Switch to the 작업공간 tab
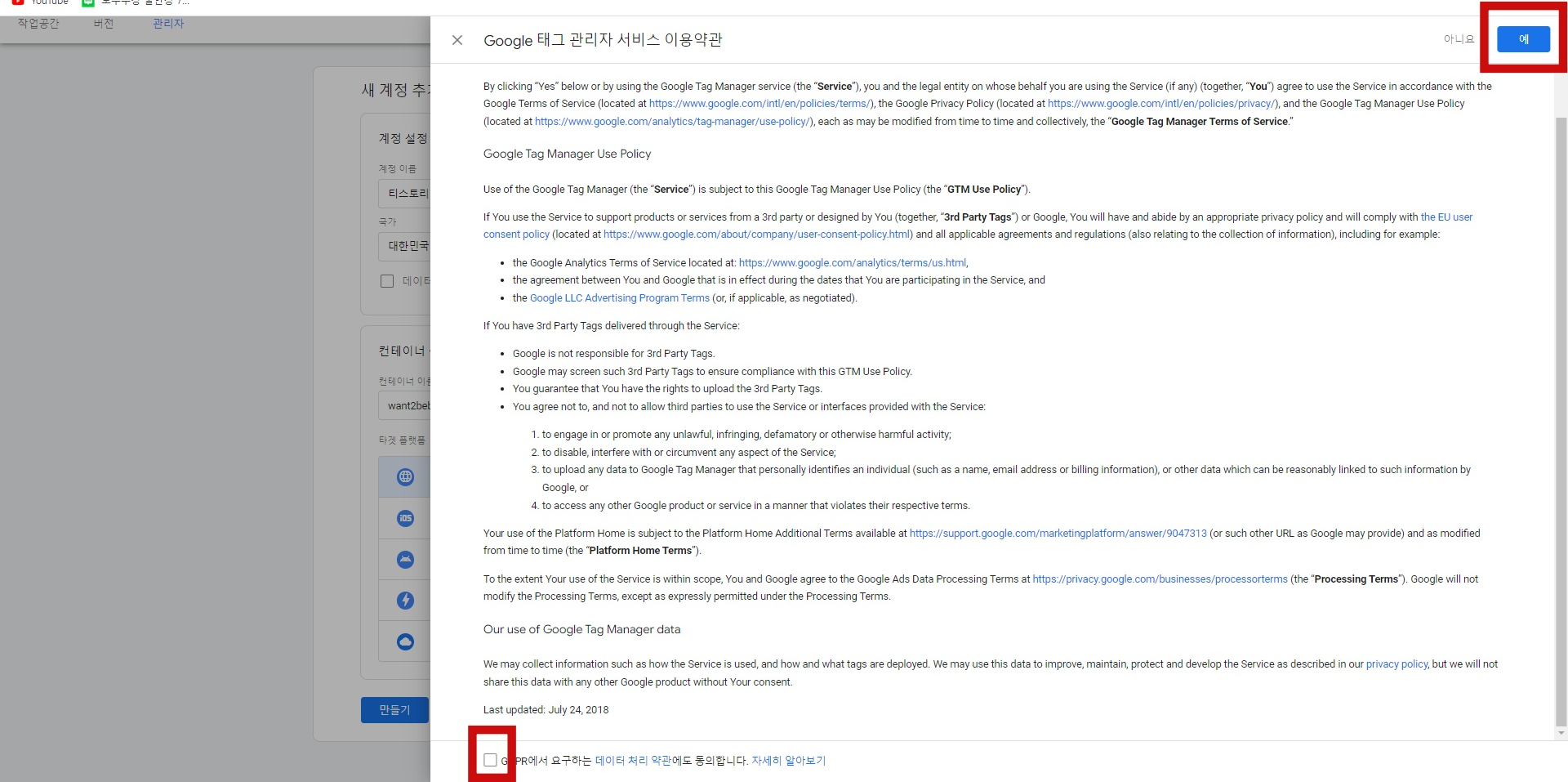1568x782 pixels. [x=38, y=24]
